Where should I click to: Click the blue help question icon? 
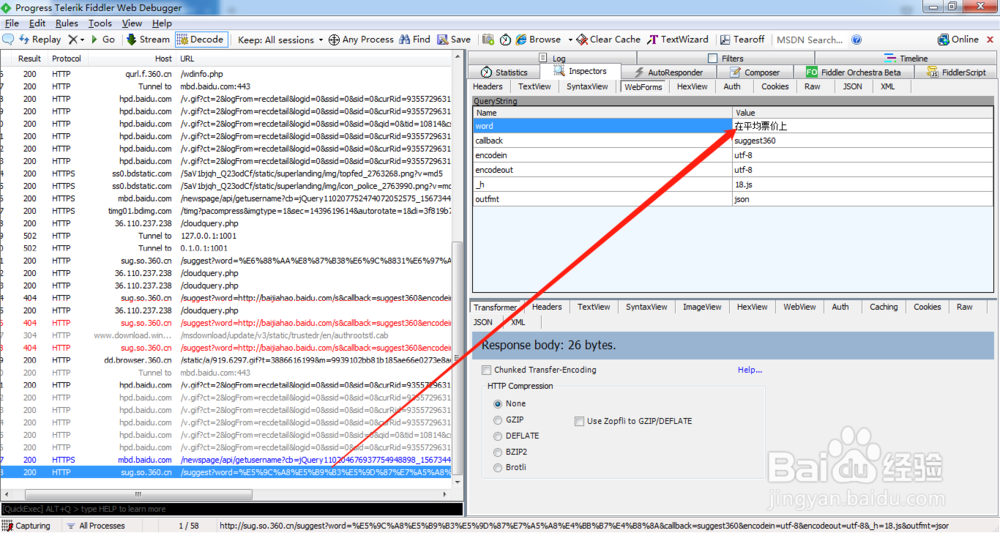(857, 40)
